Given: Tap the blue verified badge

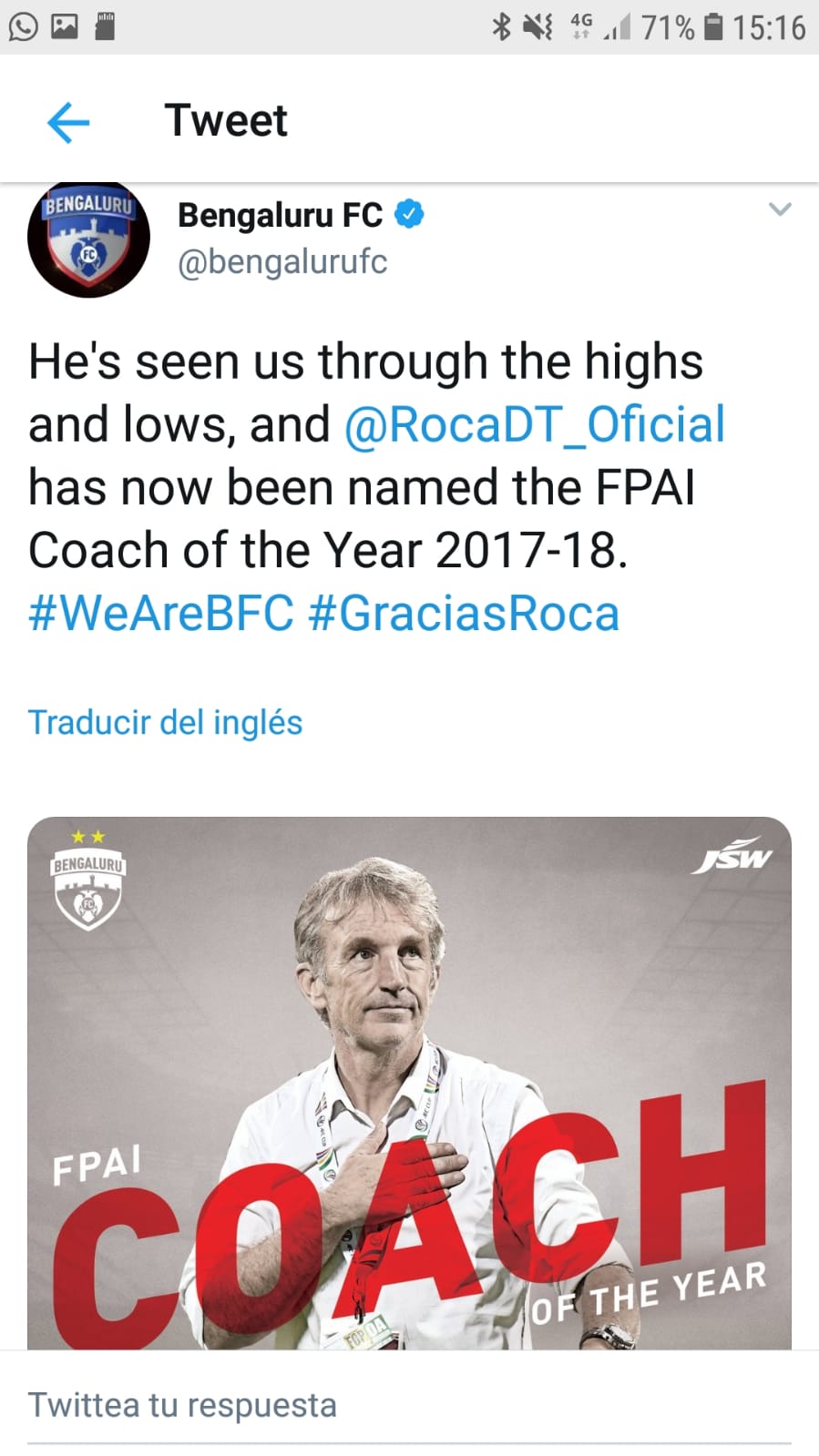Looking at the screenshot, I should click(410, 215).
